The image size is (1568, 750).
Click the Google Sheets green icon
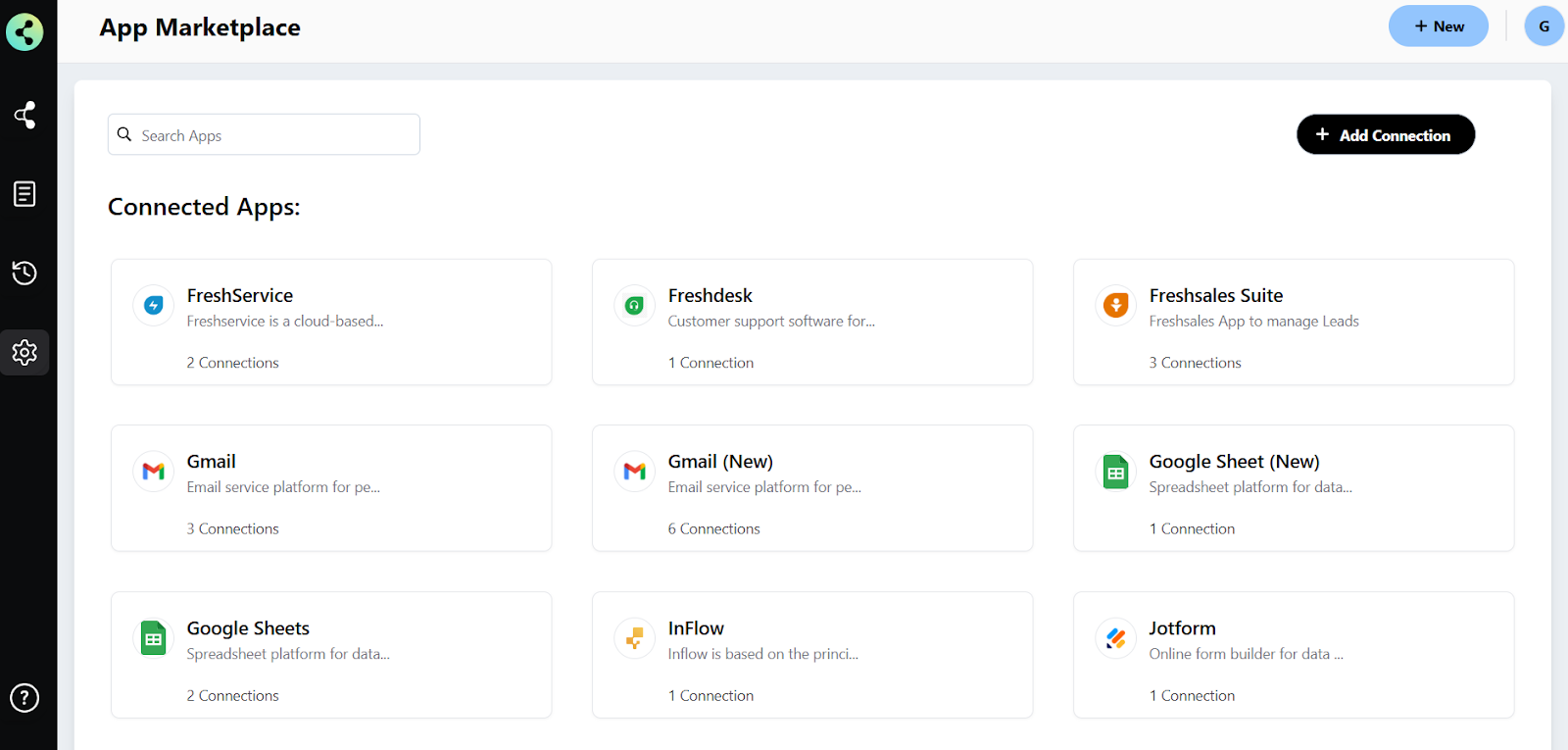(154, 638)
